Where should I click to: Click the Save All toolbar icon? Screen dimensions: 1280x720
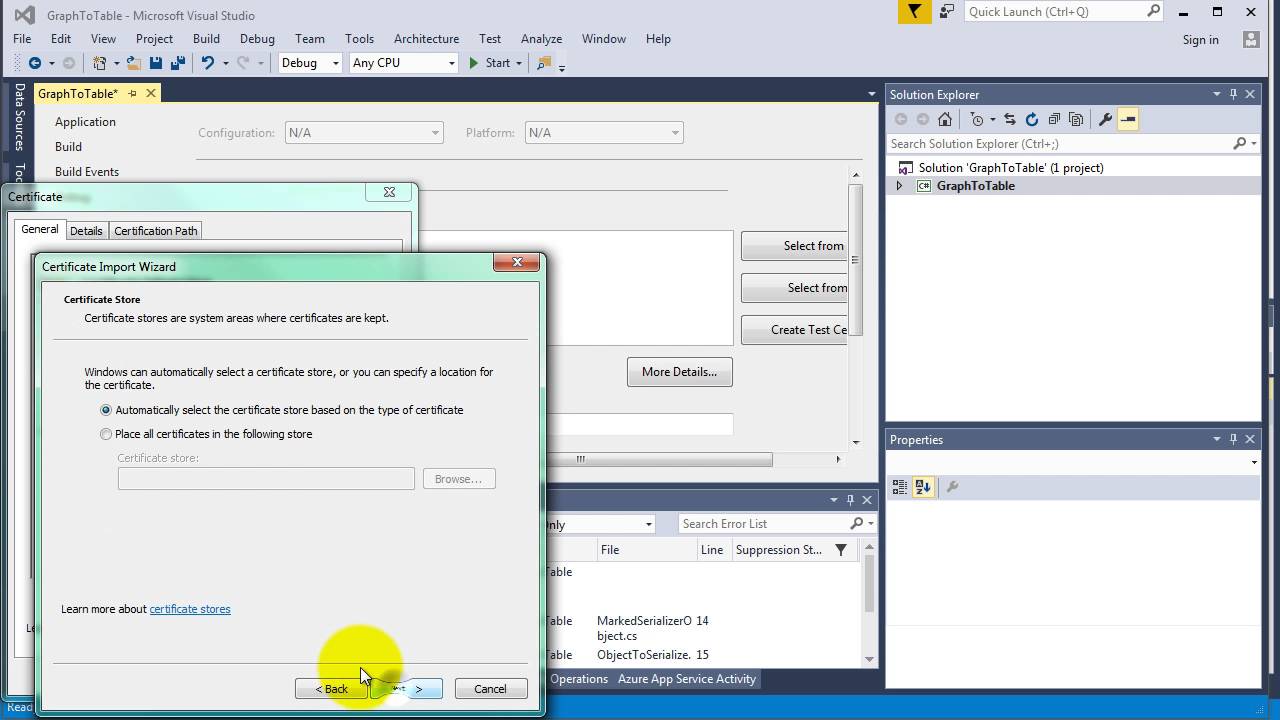click(178, 63)
